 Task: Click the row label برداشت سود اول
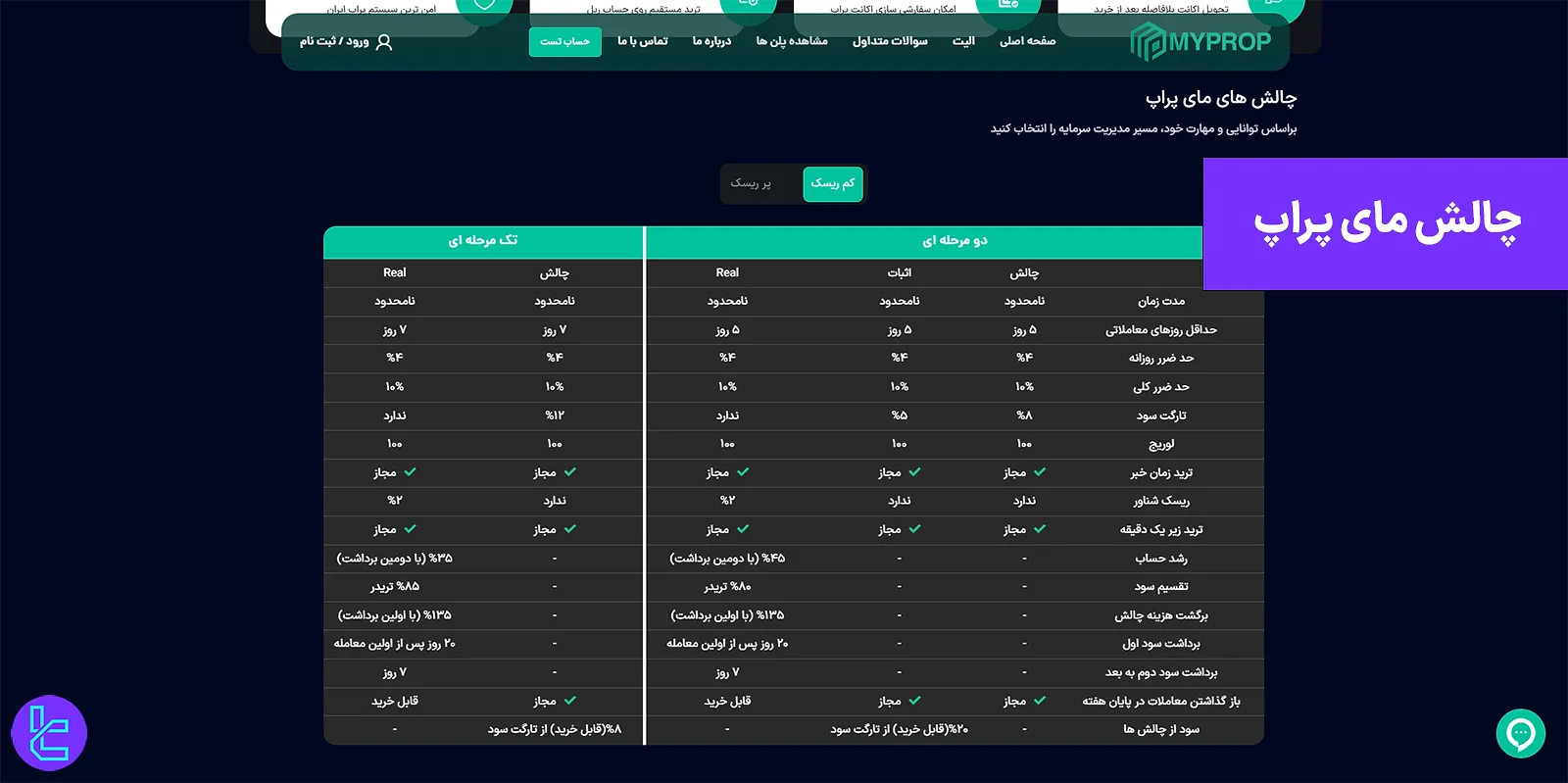point(1161,644)
